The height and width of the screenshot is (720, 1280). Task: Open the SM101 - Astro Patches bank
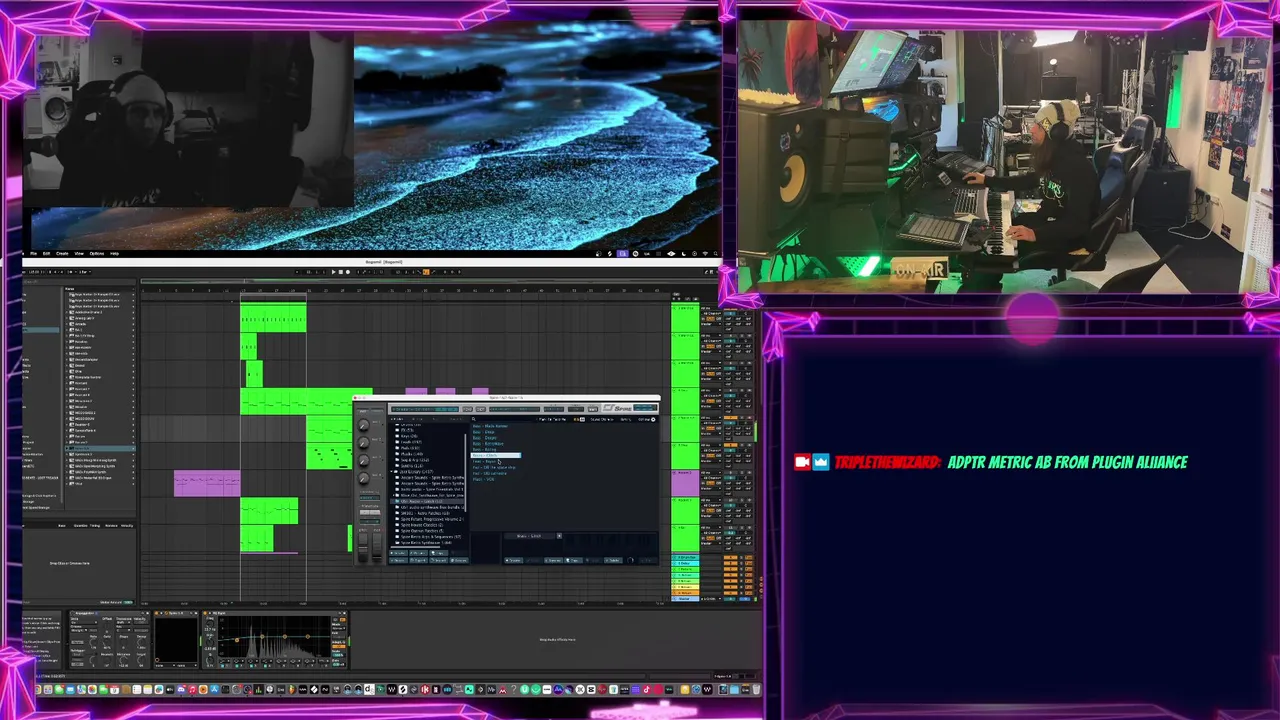coord(425,513)
